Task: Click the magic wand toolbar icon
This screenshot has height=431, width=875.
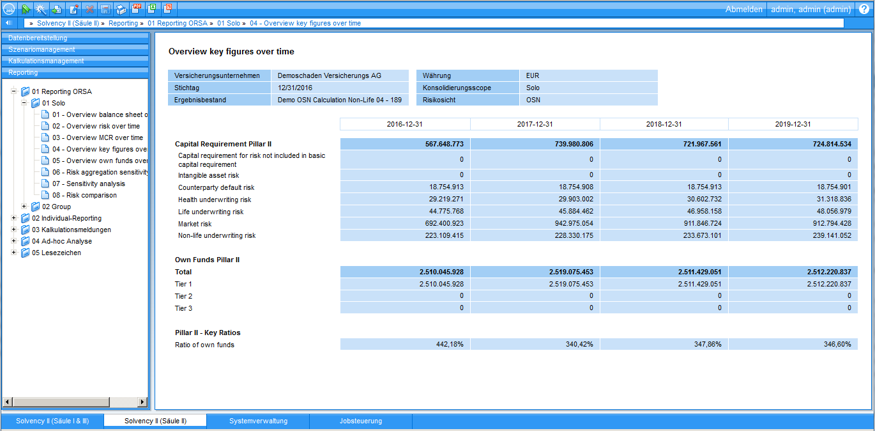Action: click(x=42, y=9)
